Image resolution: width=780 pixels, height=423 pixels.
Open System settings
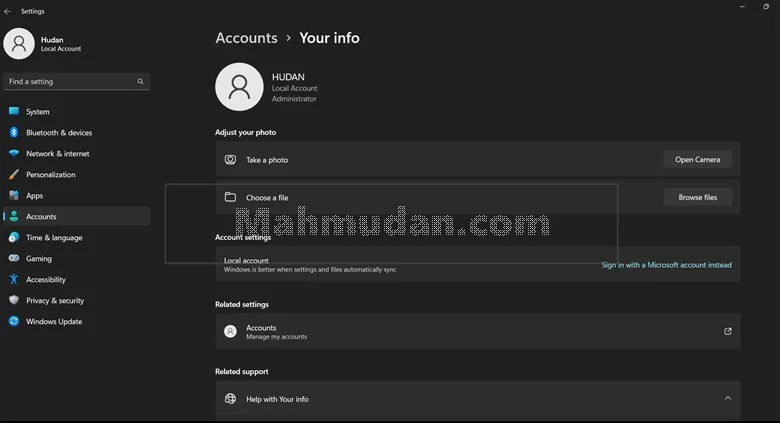(x=77, y=111)
